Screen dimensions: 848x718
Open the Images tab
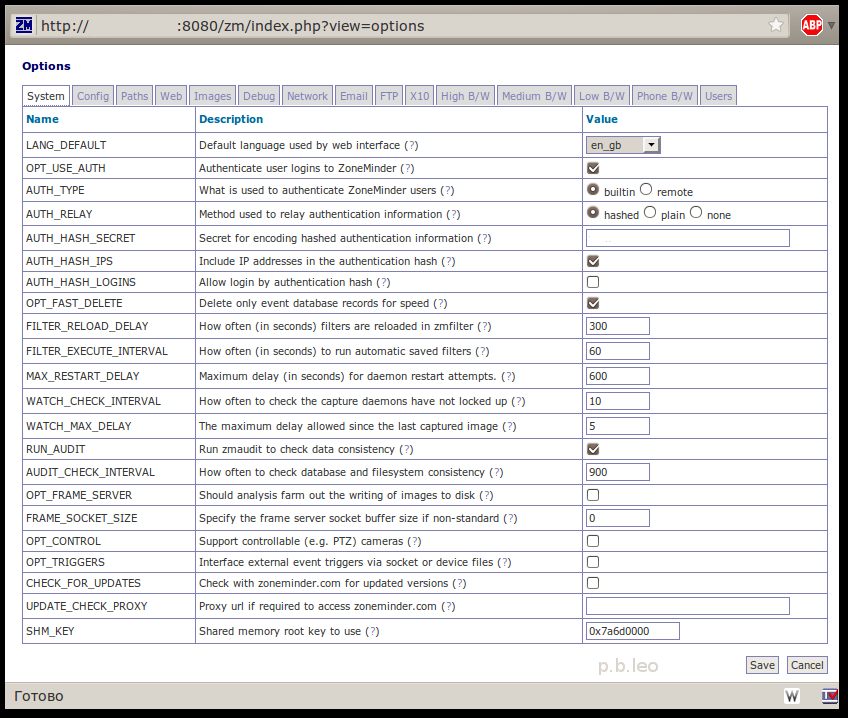213,96
